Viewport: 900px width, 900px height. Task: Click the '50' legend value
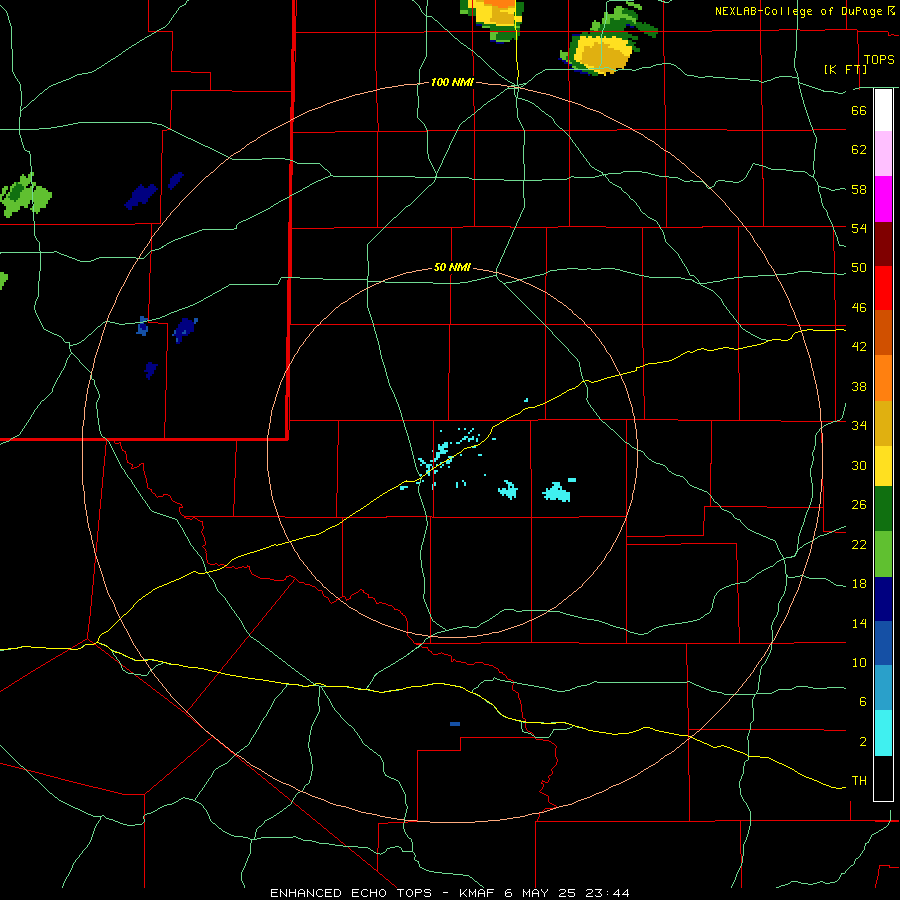tap(859, 267)
